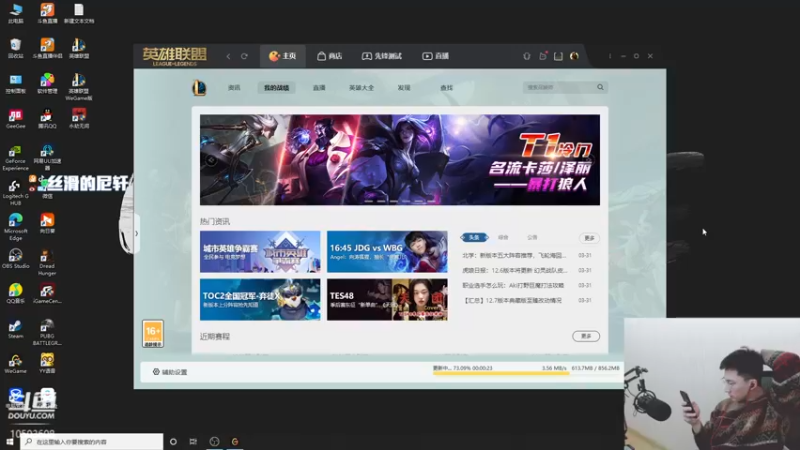
Task: Open the QQ音乐 desktop shortcut
Action: click(x=15, y=293)
